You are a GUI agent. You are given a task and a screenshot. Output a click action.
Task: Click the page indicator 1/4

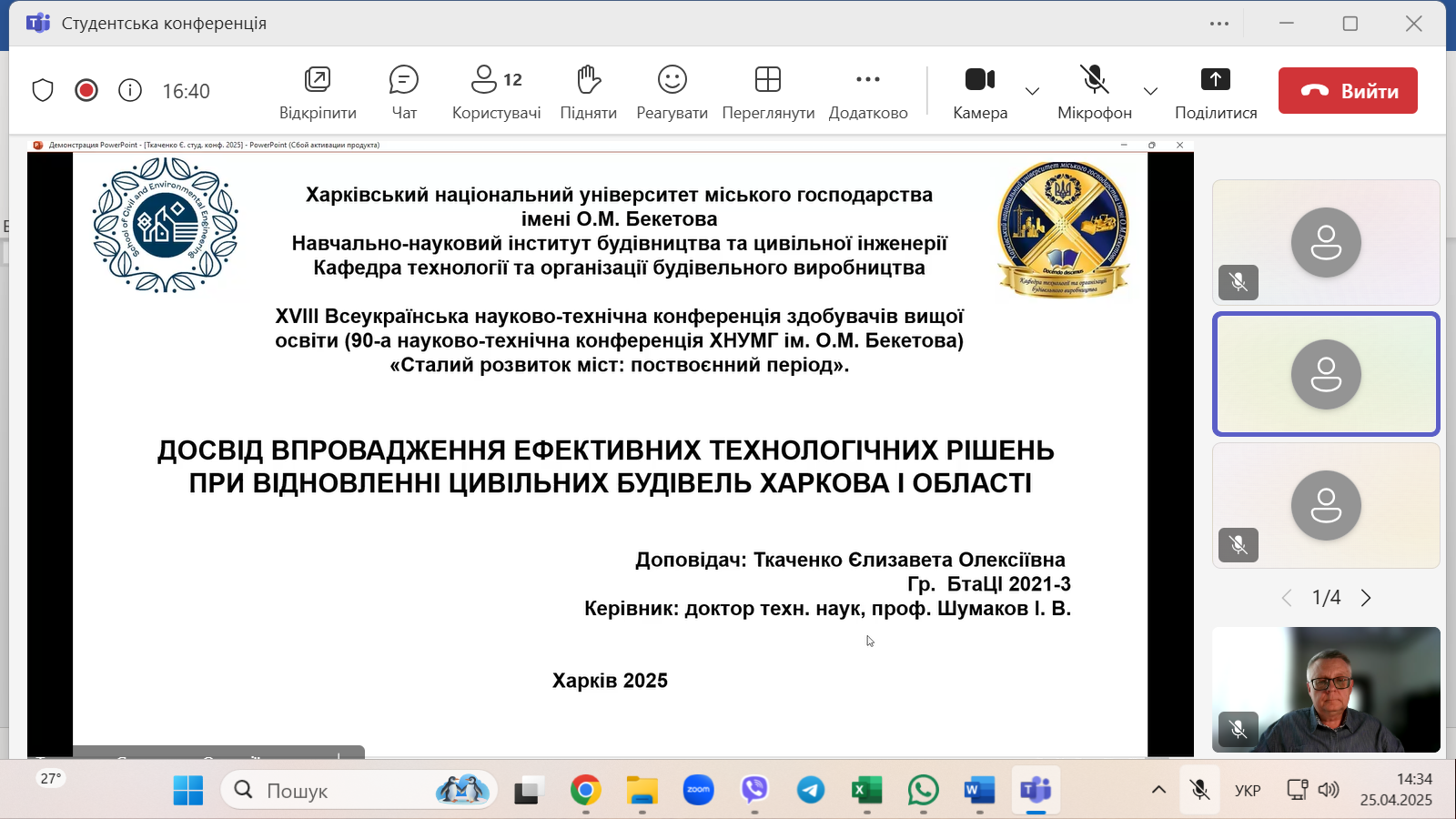1326,598
